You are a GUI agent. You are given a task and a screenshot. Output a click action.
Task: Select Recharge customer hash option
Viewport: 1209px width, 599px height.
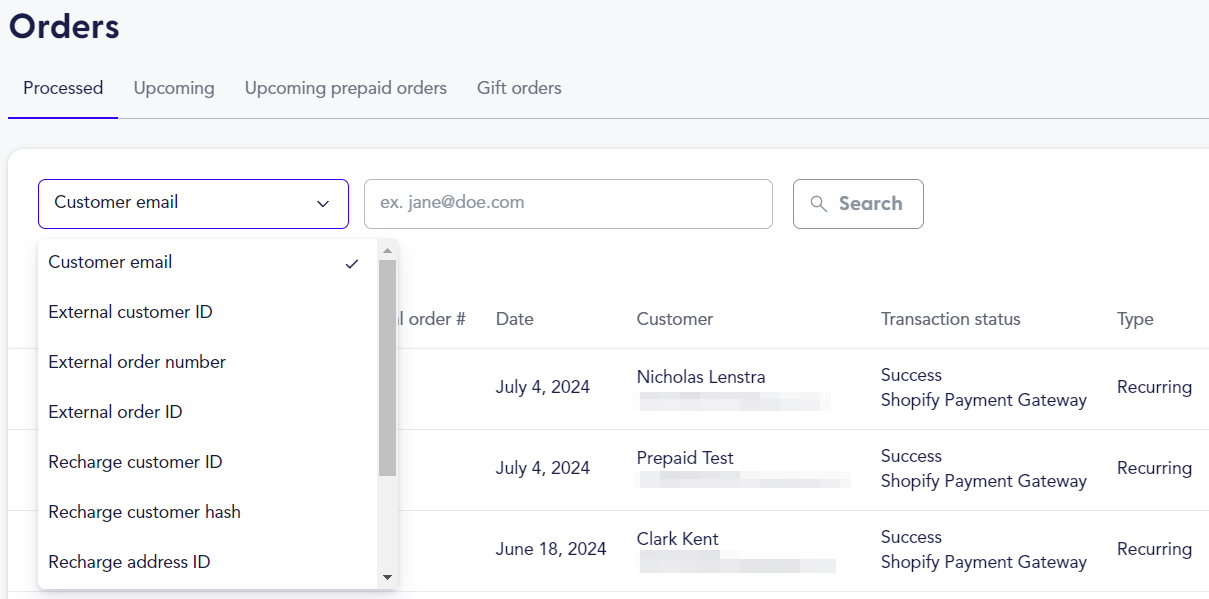pyautogui.click(x=144, y=511)
